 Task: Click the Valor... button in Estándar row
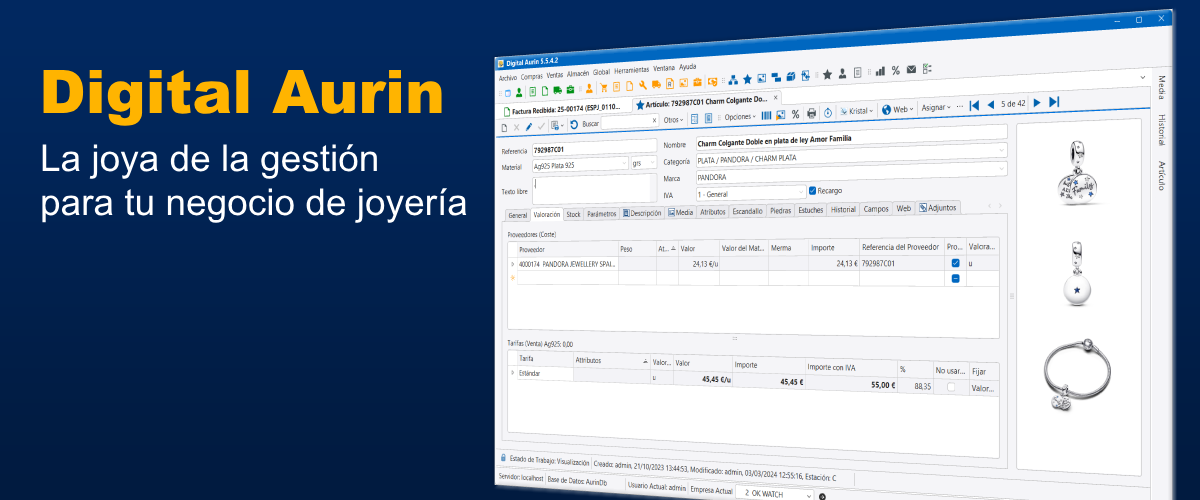click(x=982, y=388)
